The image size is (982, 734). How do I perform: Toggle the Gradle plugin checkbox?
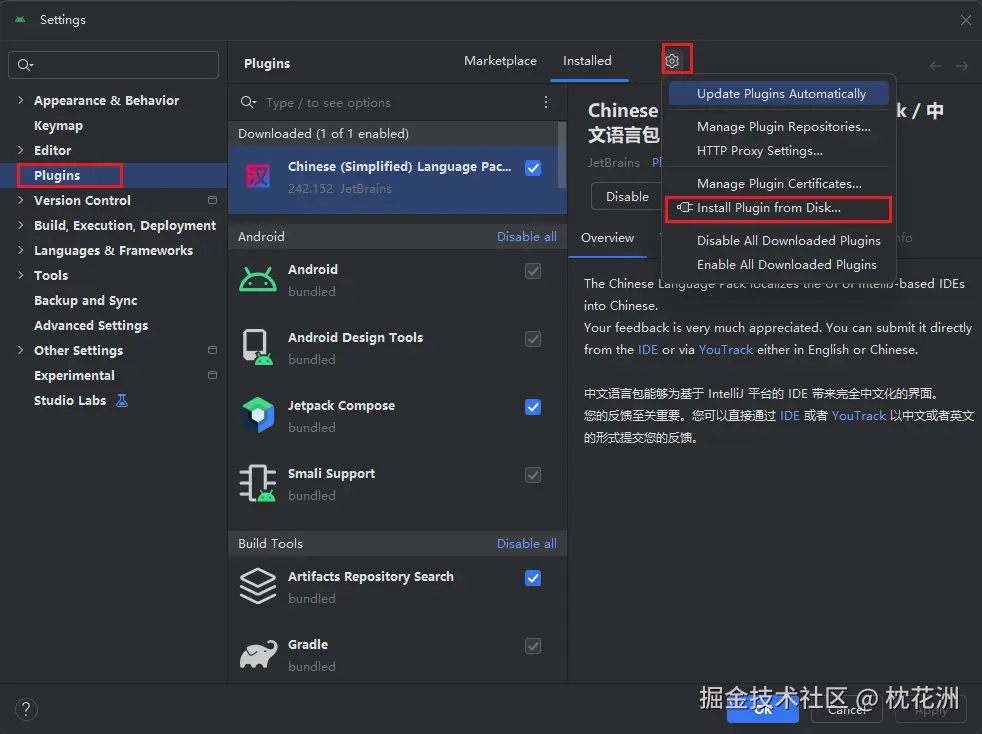(533, 646)
